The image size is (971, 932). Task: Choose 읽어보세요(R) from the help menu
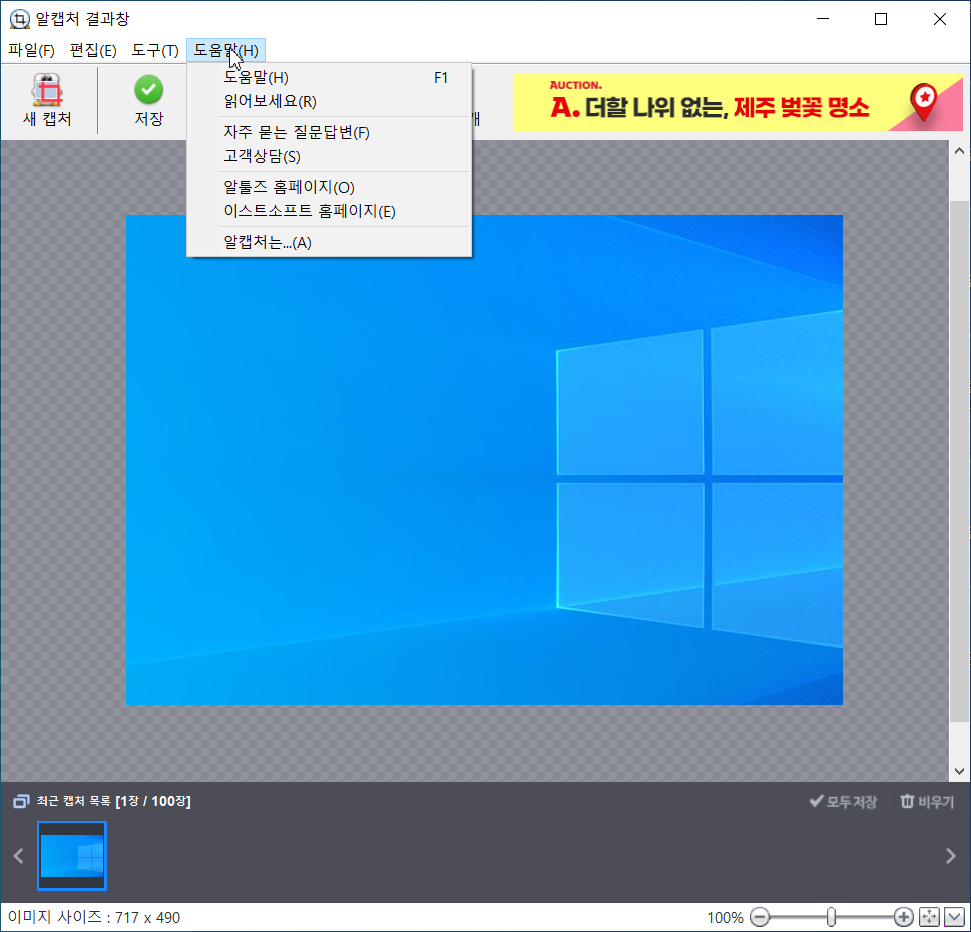click(329, 102)
